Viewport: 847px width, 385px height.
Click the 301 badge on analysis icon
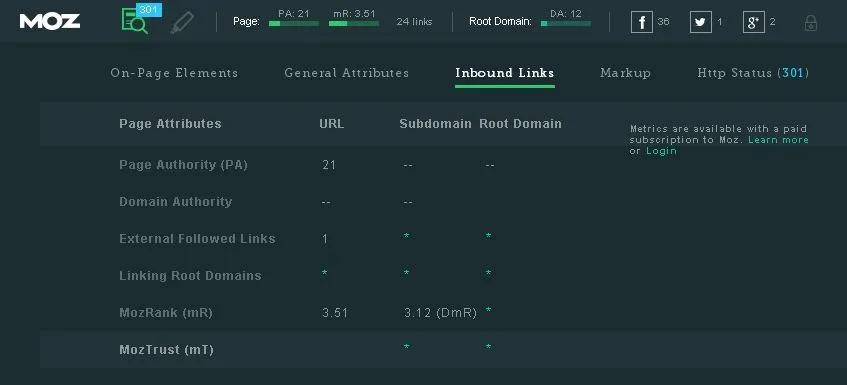pos(148,10)
